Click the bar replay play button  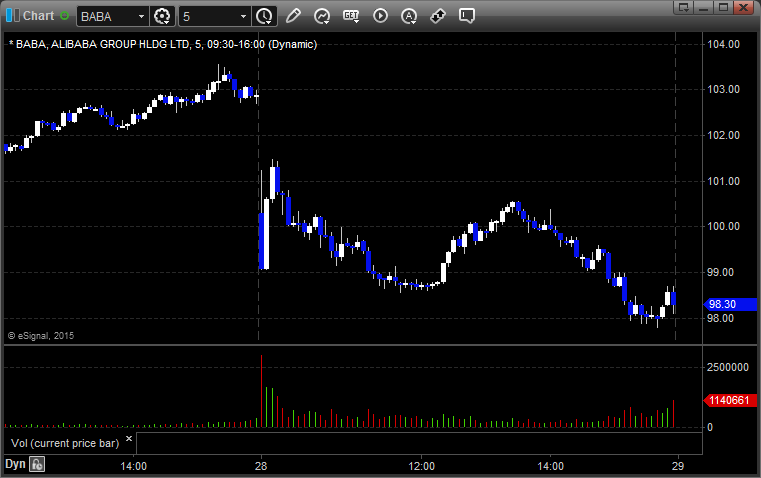coord(380,16)
